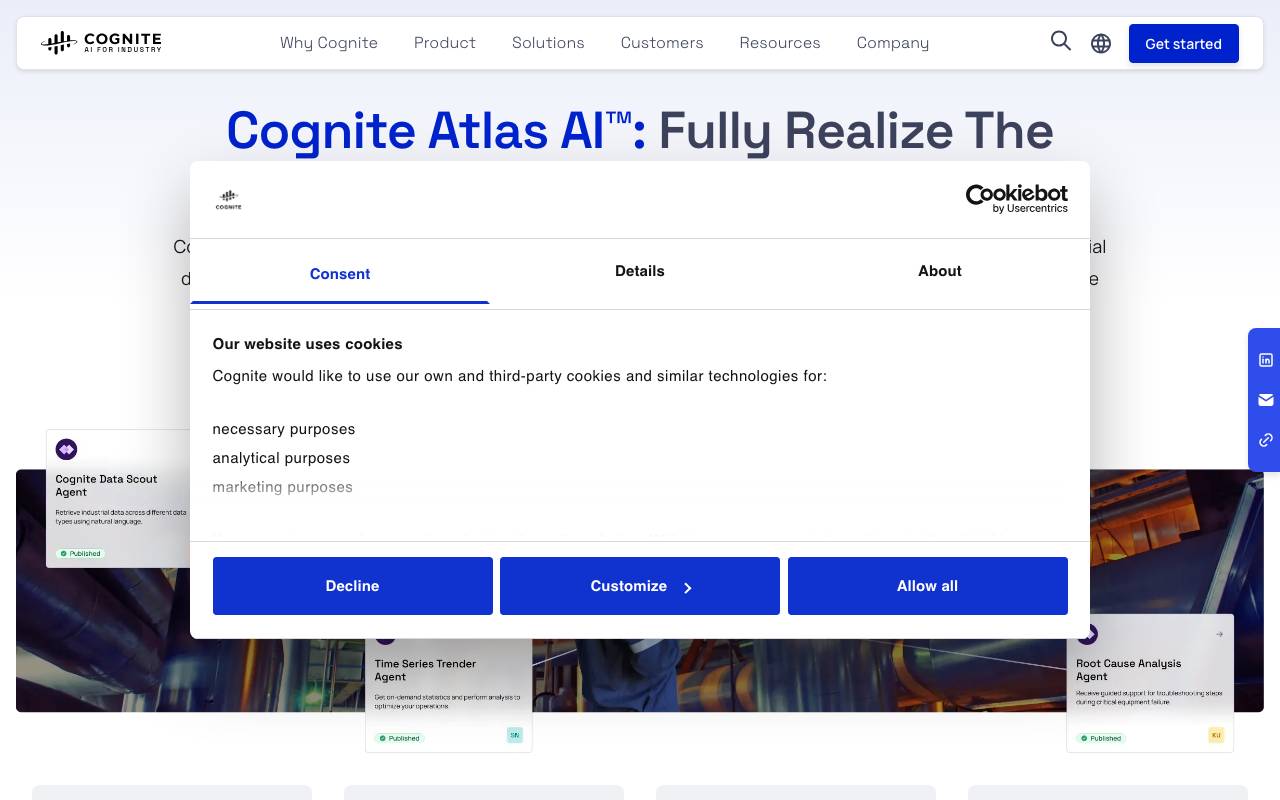Open the language globe selector
The image size is (1280, 800).
tap(1101, 43)
